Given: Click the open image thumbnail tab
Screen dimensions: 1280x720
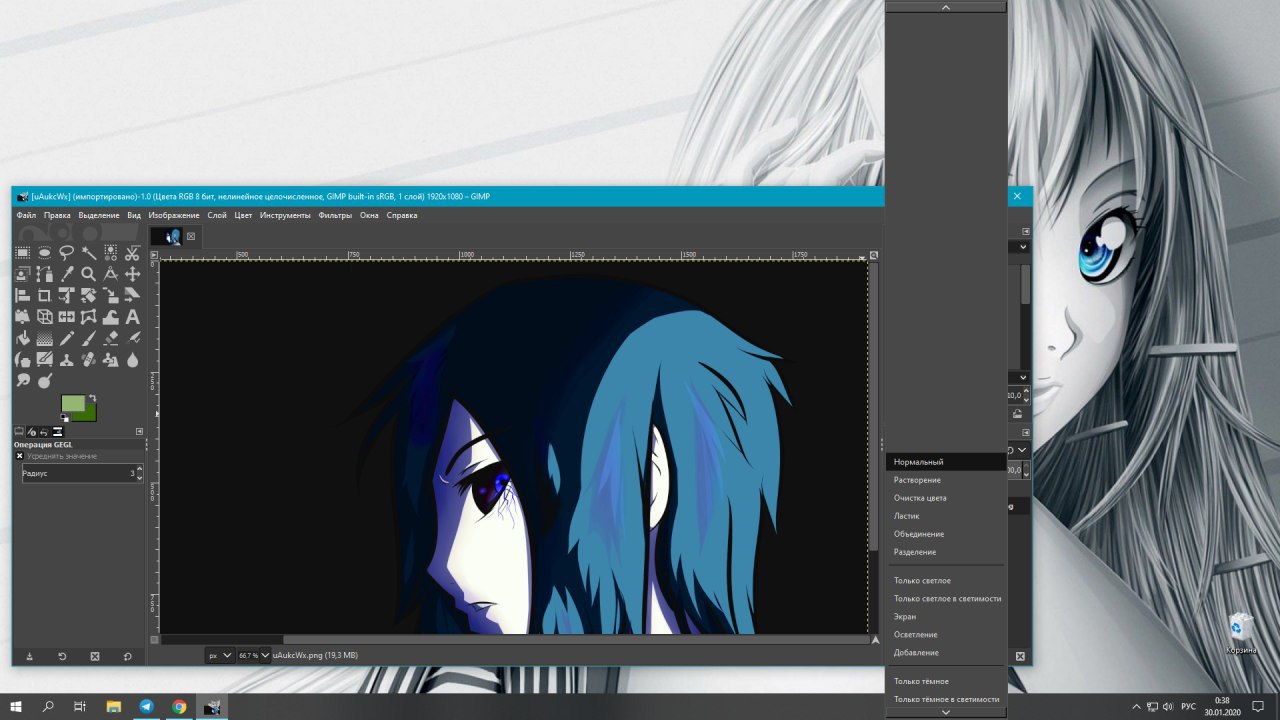Looking at the screenshot, I should coord(166,237).
